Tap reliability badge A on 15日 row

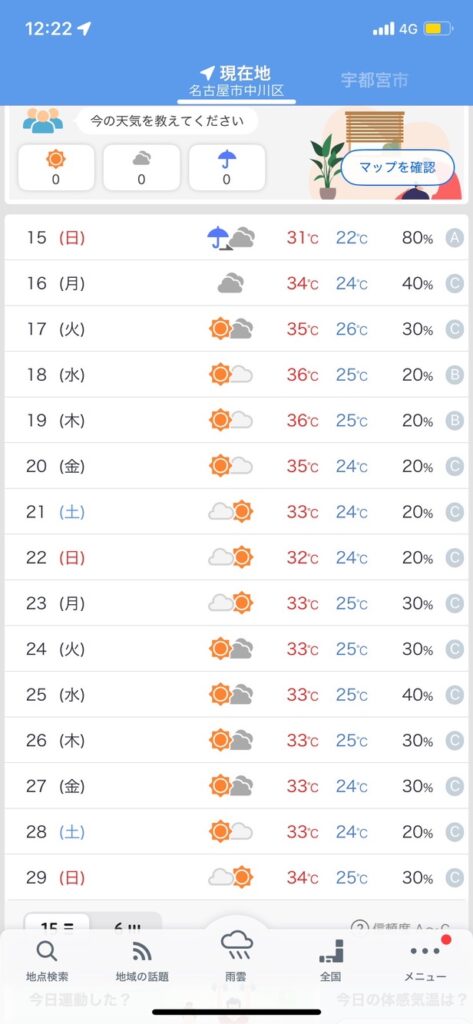point(455,238)
